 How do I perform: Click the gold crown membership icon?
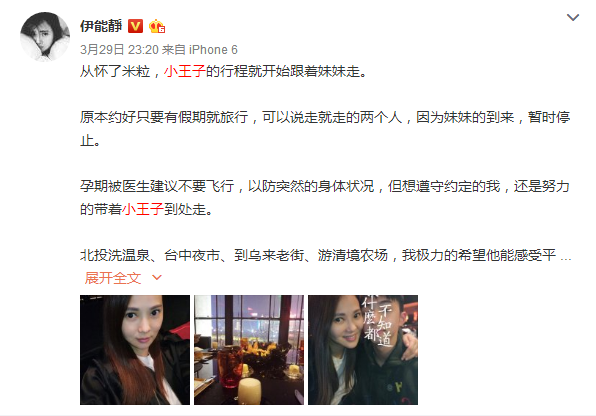point(157,26)
